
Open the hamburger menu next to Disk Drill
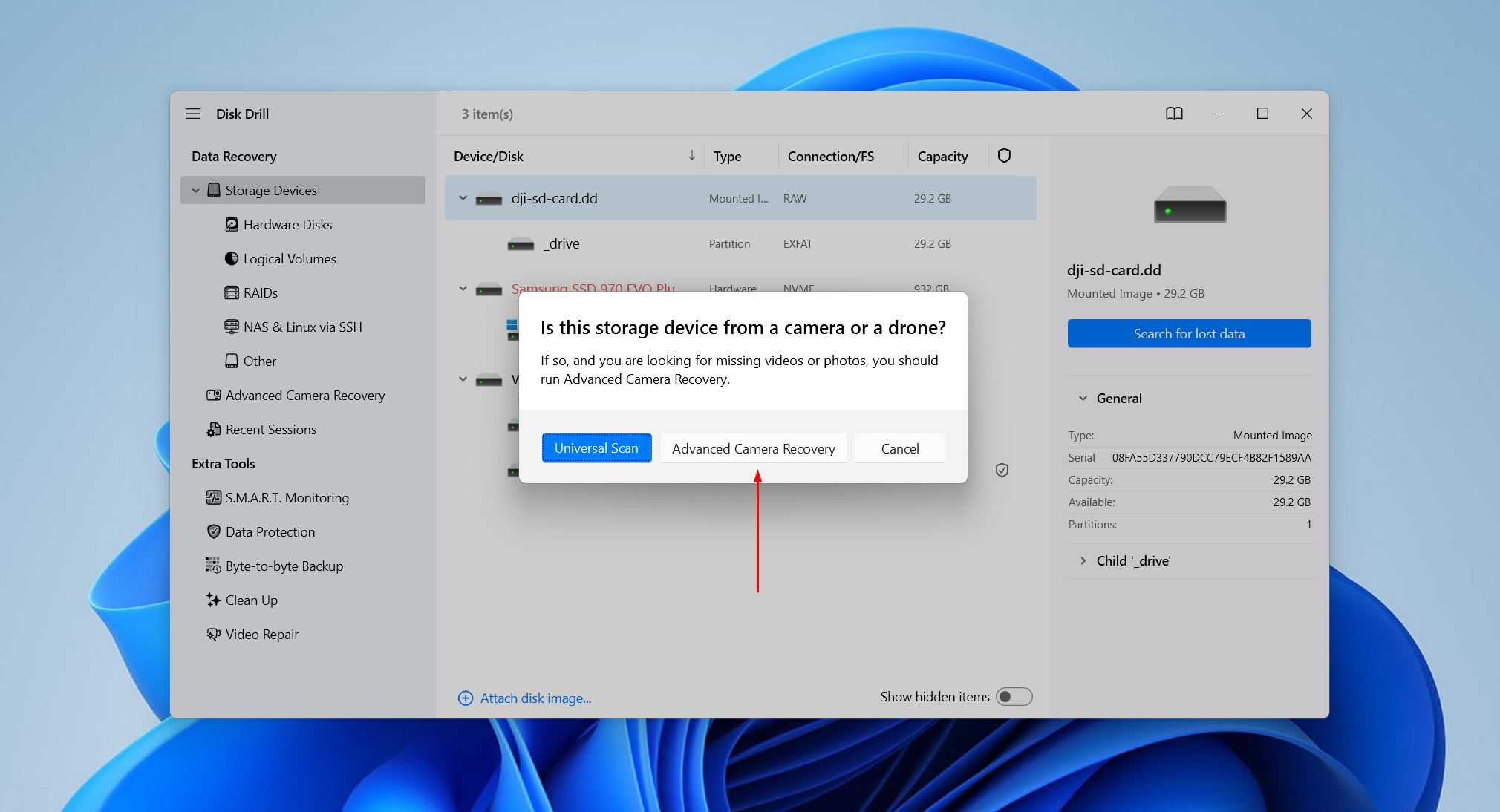tap(193, 114)
